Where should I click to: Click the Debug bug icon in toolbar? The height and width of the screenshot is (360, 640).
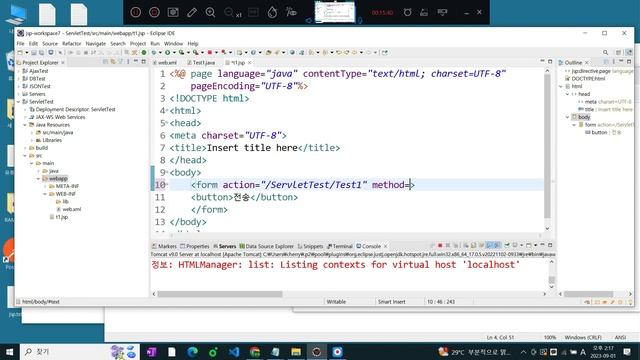(x=154, y=52)
